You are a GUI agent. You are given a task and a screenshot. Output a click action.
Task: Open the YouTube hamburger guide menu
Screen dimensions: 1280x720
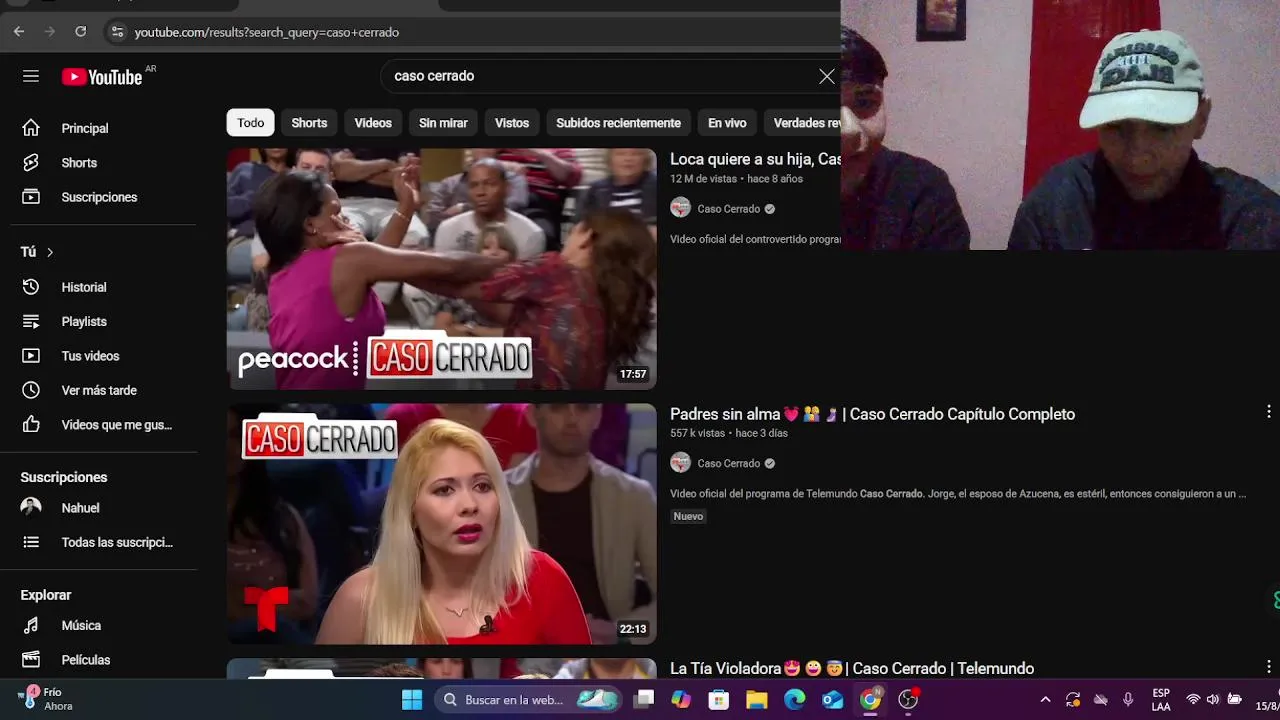pos(31,76)
